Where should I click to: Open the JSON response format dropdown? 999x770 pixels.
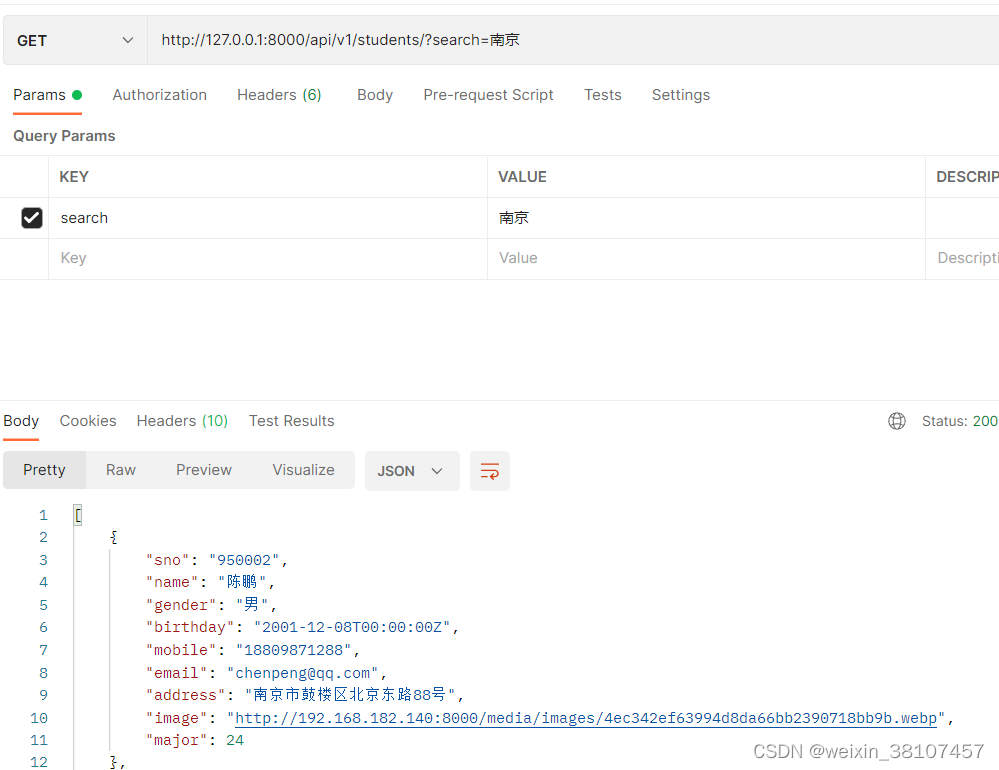tap(411, 470)
